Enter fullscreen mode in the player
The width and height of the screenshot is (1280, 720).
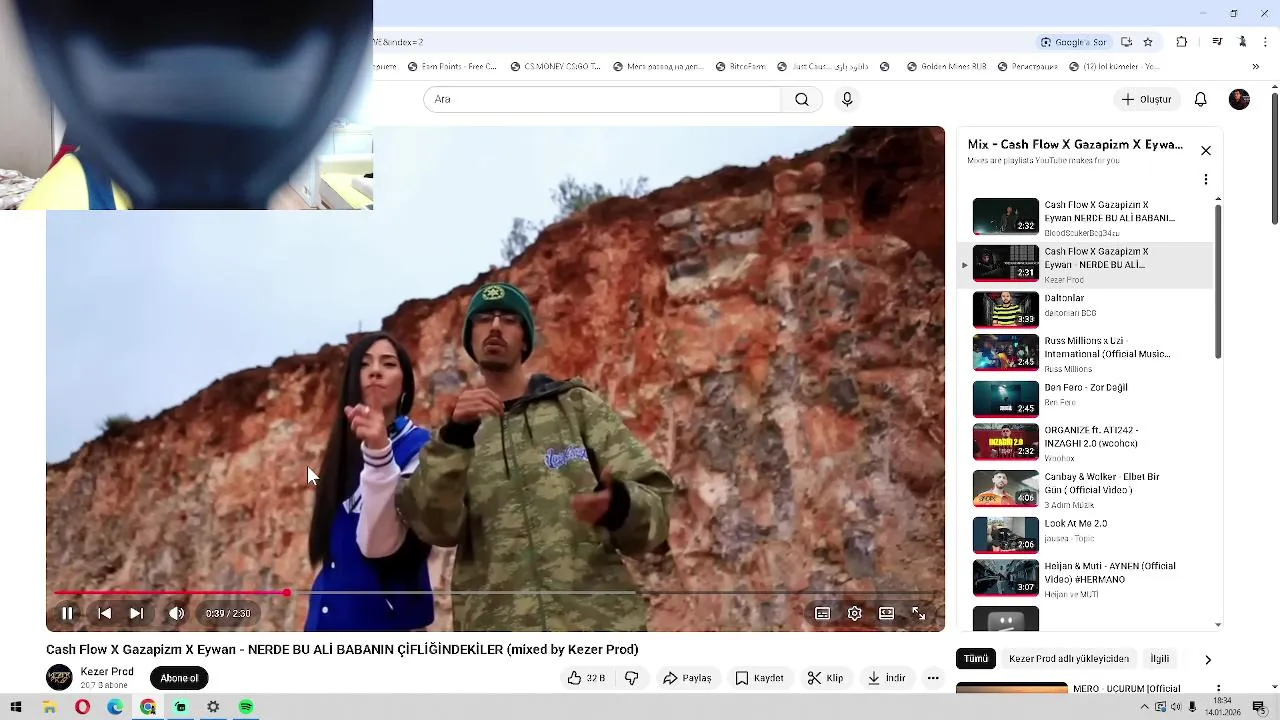pyautogui.click(x=918, y=613)
